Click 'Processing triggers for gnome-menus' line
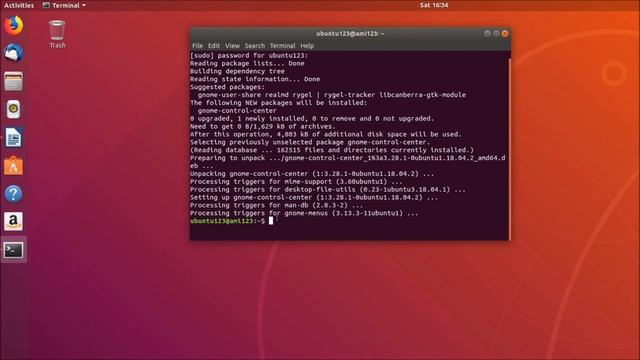This screenshot has height=360, width=640. pyautogui.click(x=304, y=213)
